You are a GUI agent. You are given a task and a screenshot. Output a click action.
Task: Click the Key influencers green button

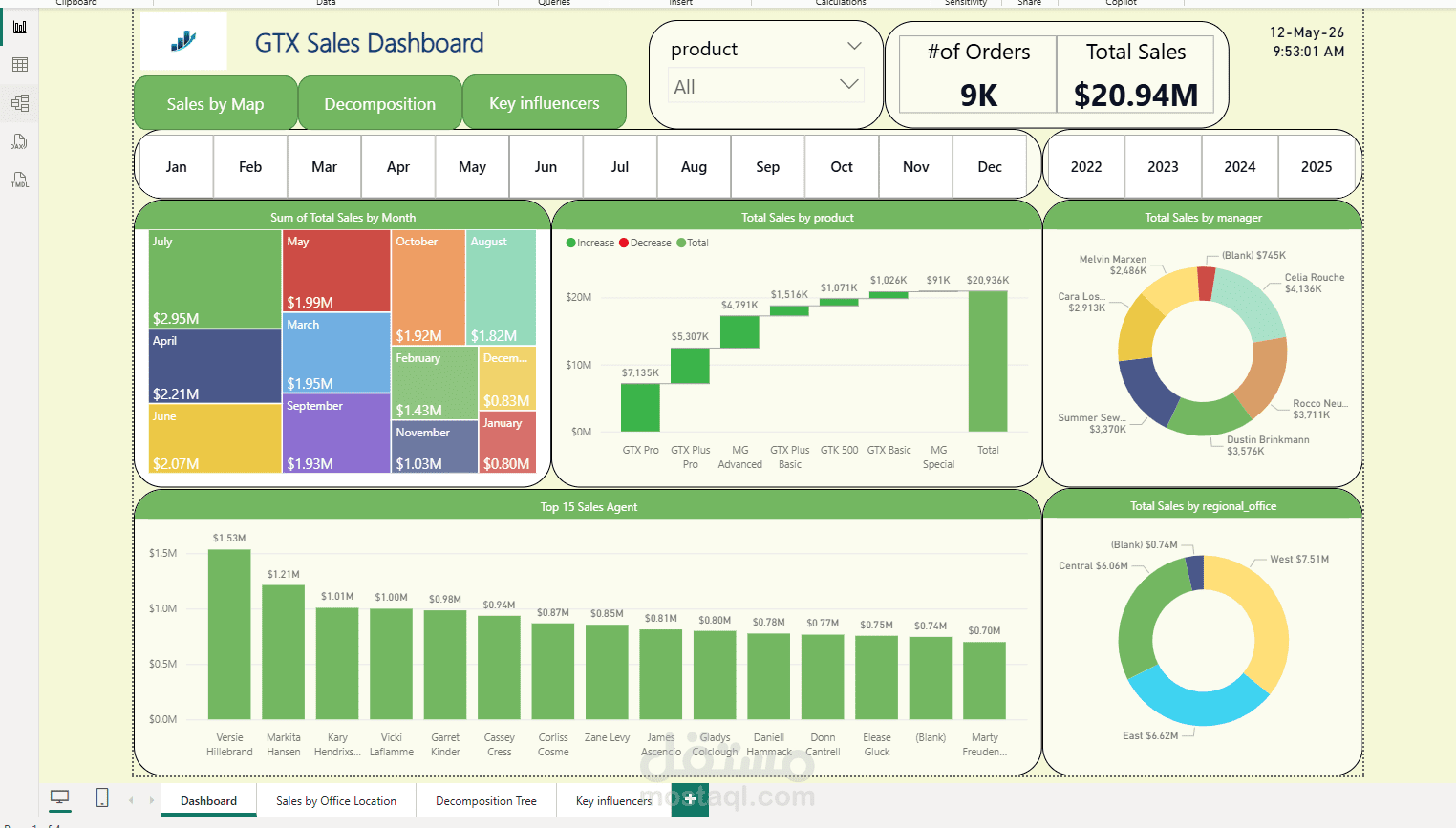pyautogui.click(x=545, y=102)
